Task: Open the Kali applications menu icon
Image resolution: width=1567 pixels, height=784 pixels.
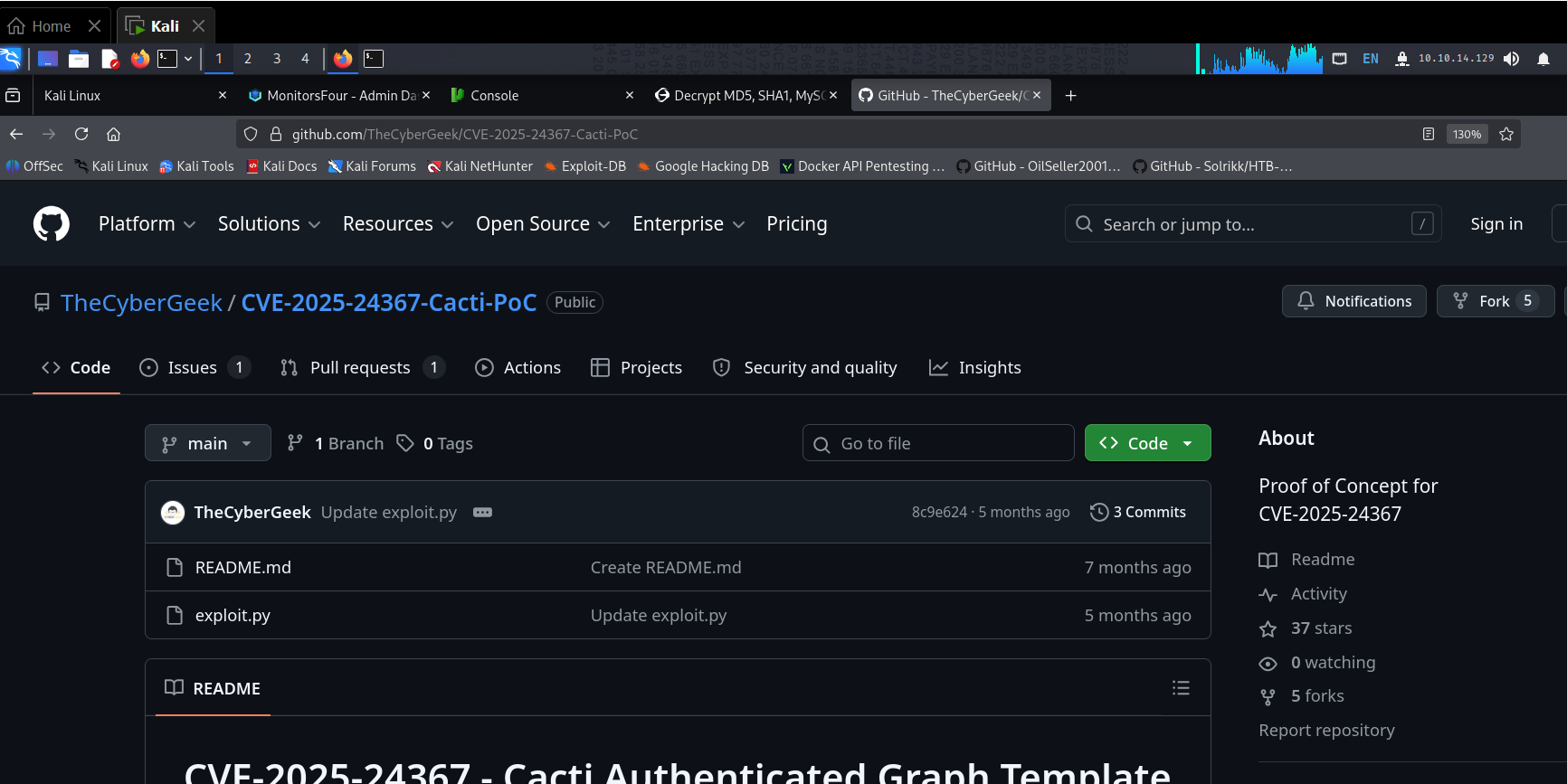Action: pyautogui.click(x=10, y=59)
